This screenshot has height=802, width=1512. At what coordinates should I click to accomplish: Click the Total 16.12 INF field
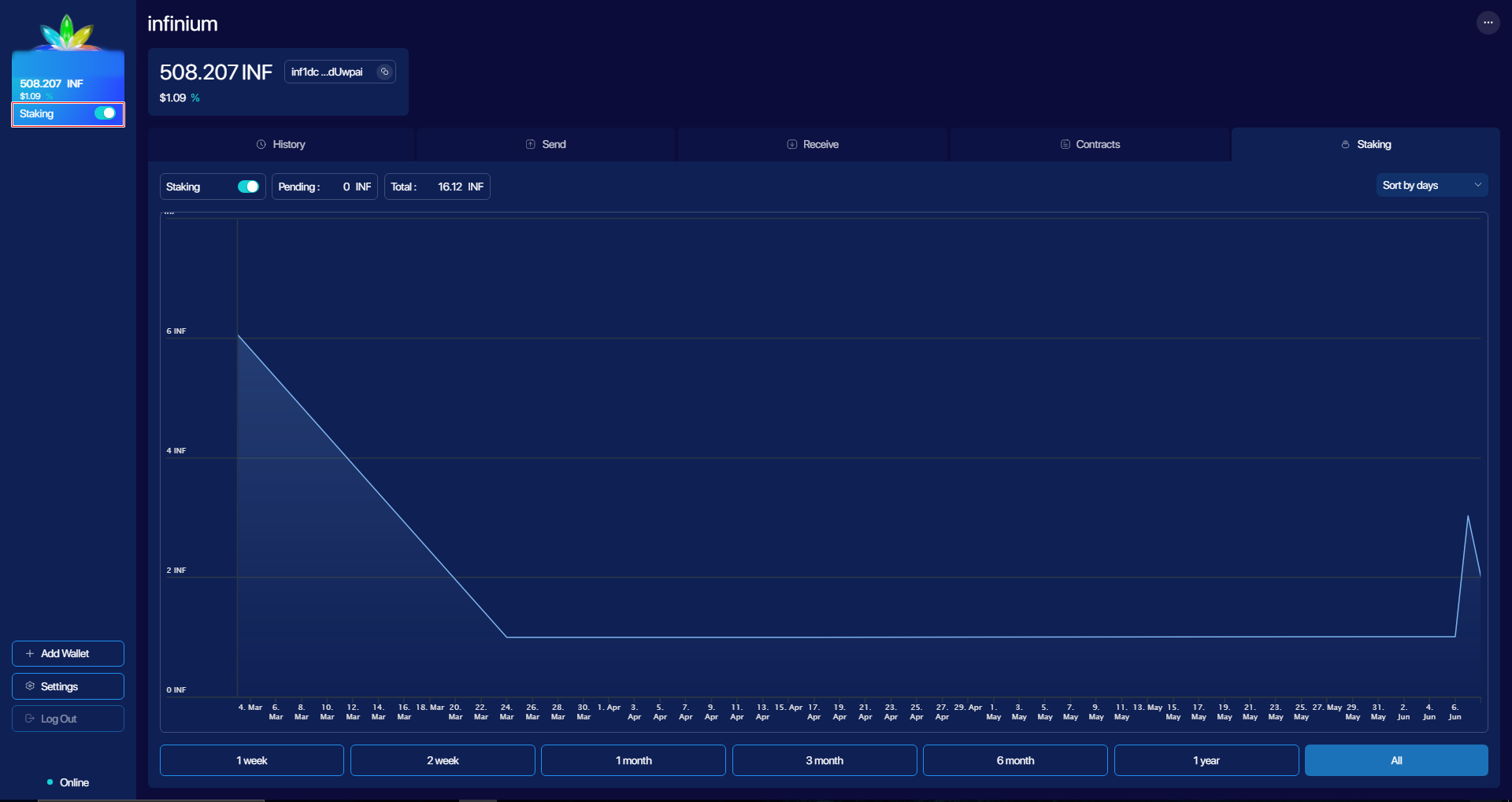pos(437,187)
